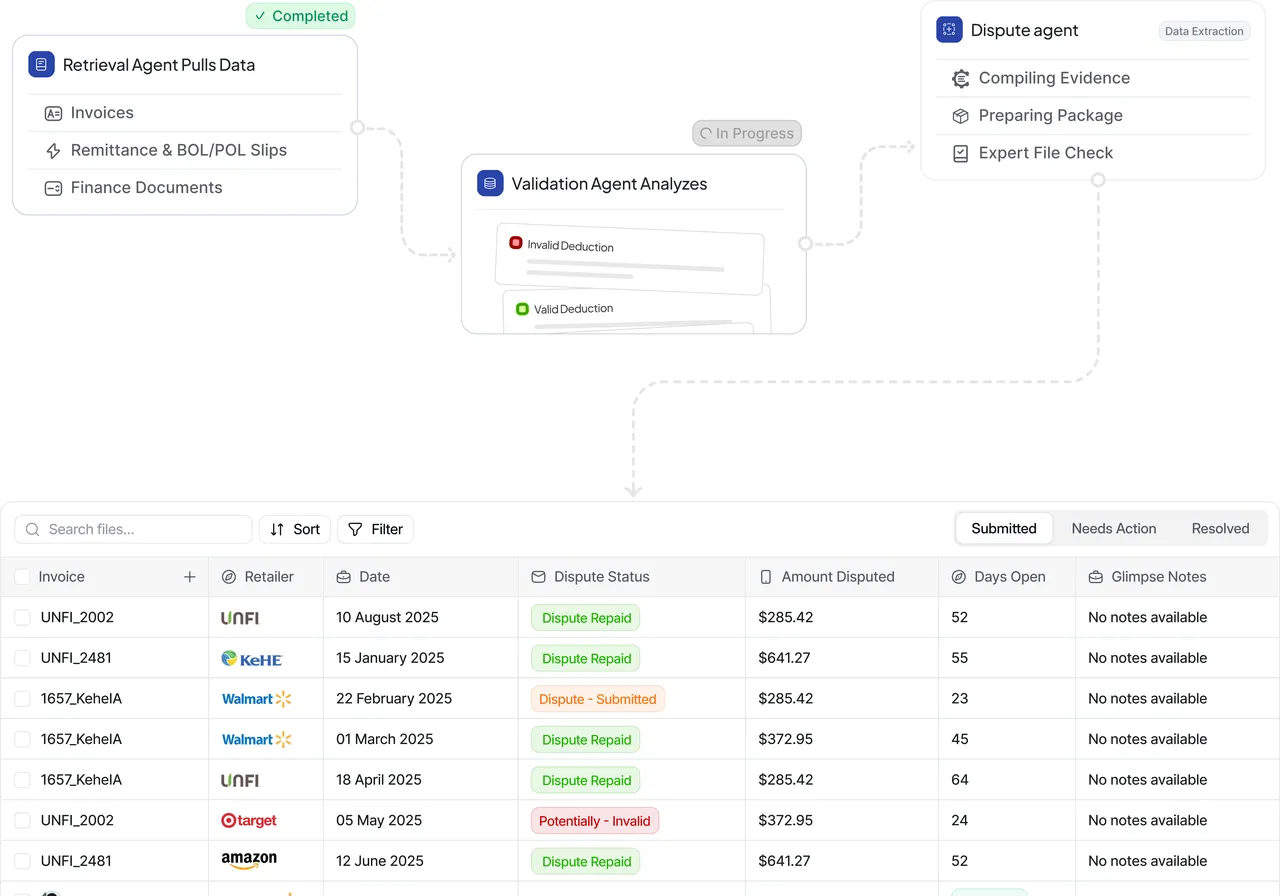Click the Validation Agent database icon
Viewport: 1280px width, 896px height.
pyautogui.click(x=489, y=183)
